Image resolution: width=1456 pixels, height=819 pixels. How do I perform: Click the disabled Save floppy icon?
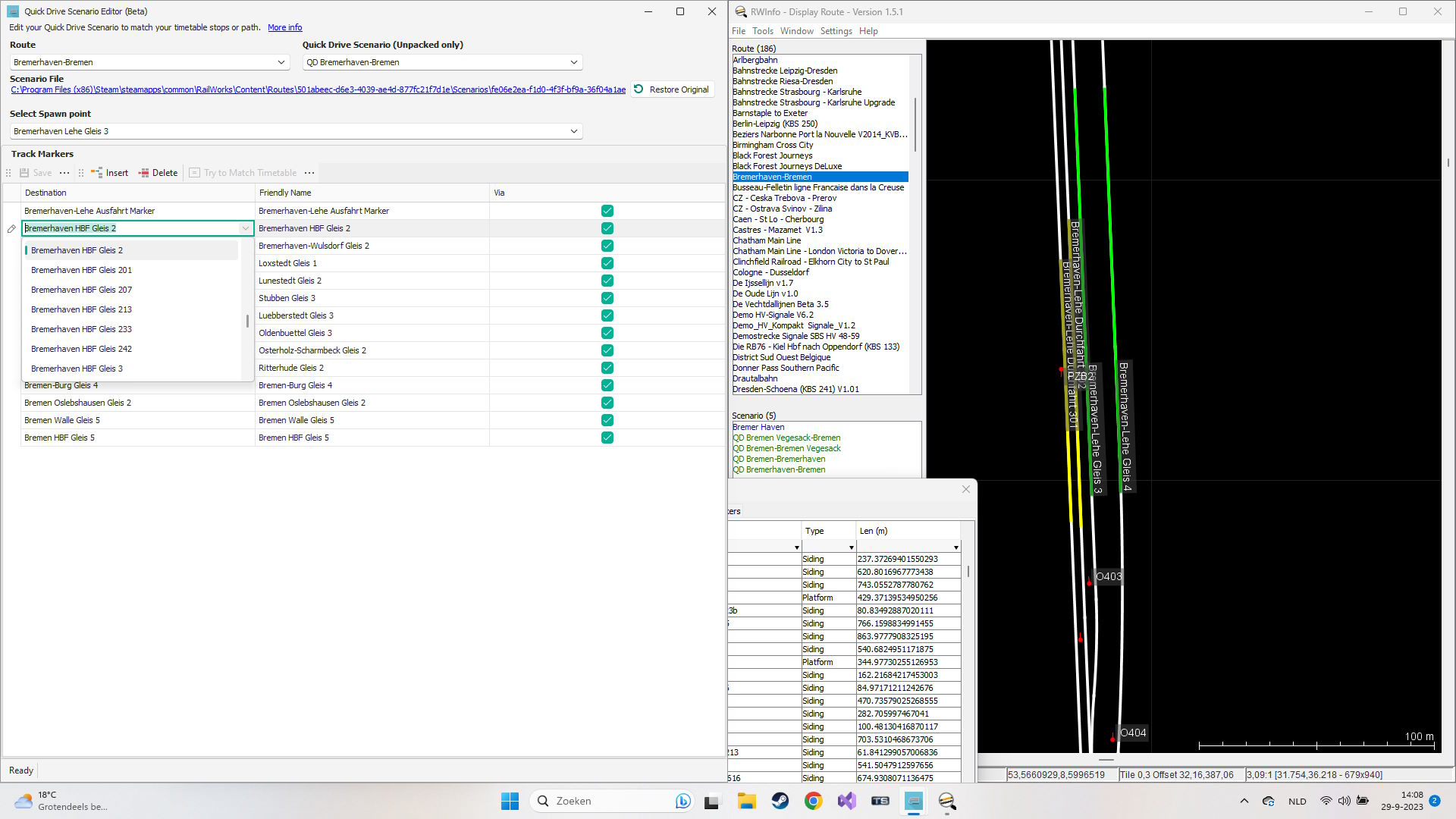tap(24, 173)
